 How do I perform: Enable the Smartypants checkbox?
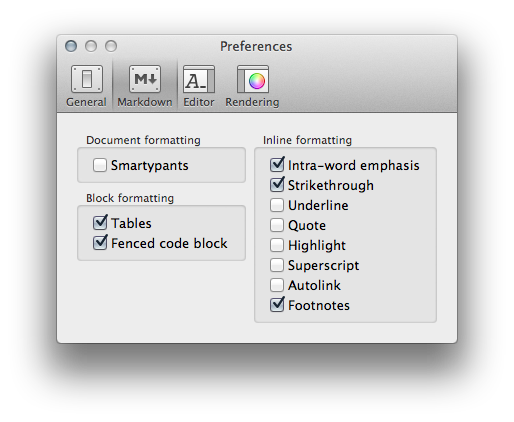click(x=100, y=165)
